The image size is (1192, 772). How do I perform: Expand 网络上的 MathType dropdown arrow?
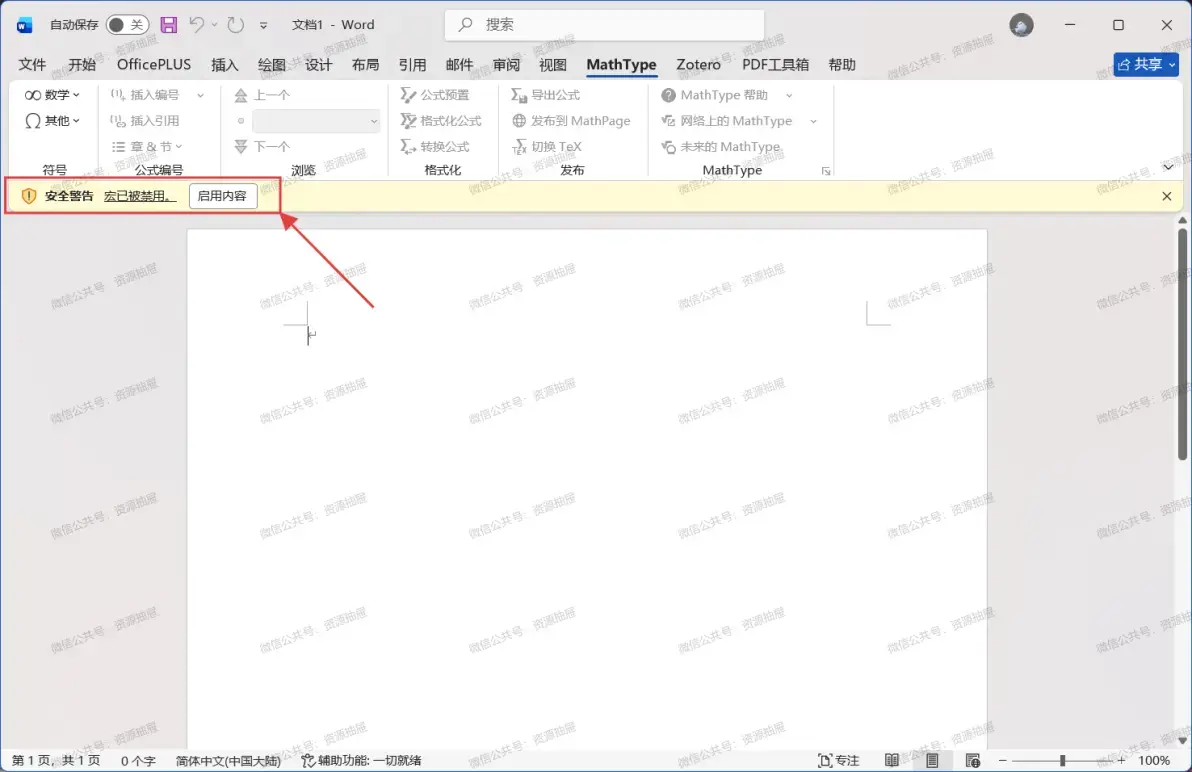pyautogui.click(x=813, y=121)
